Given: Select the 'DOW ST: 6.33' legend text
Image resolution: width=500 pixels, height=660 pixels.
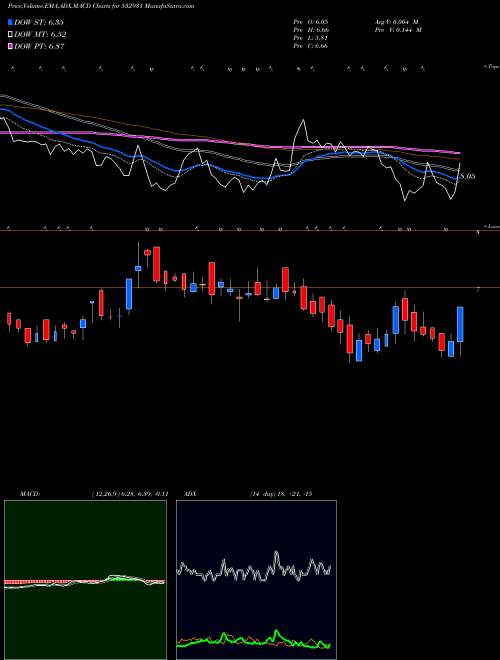Looking at the screenshot, I should click(39, 22).
